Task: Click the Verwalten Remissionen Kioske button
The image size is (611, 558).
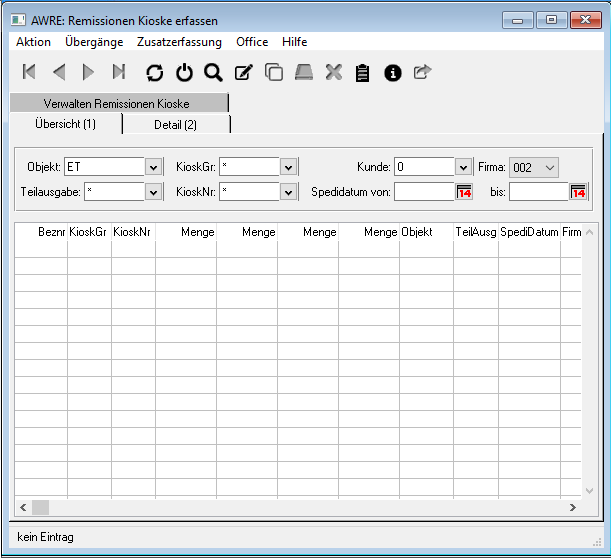Action: point(117,103)
